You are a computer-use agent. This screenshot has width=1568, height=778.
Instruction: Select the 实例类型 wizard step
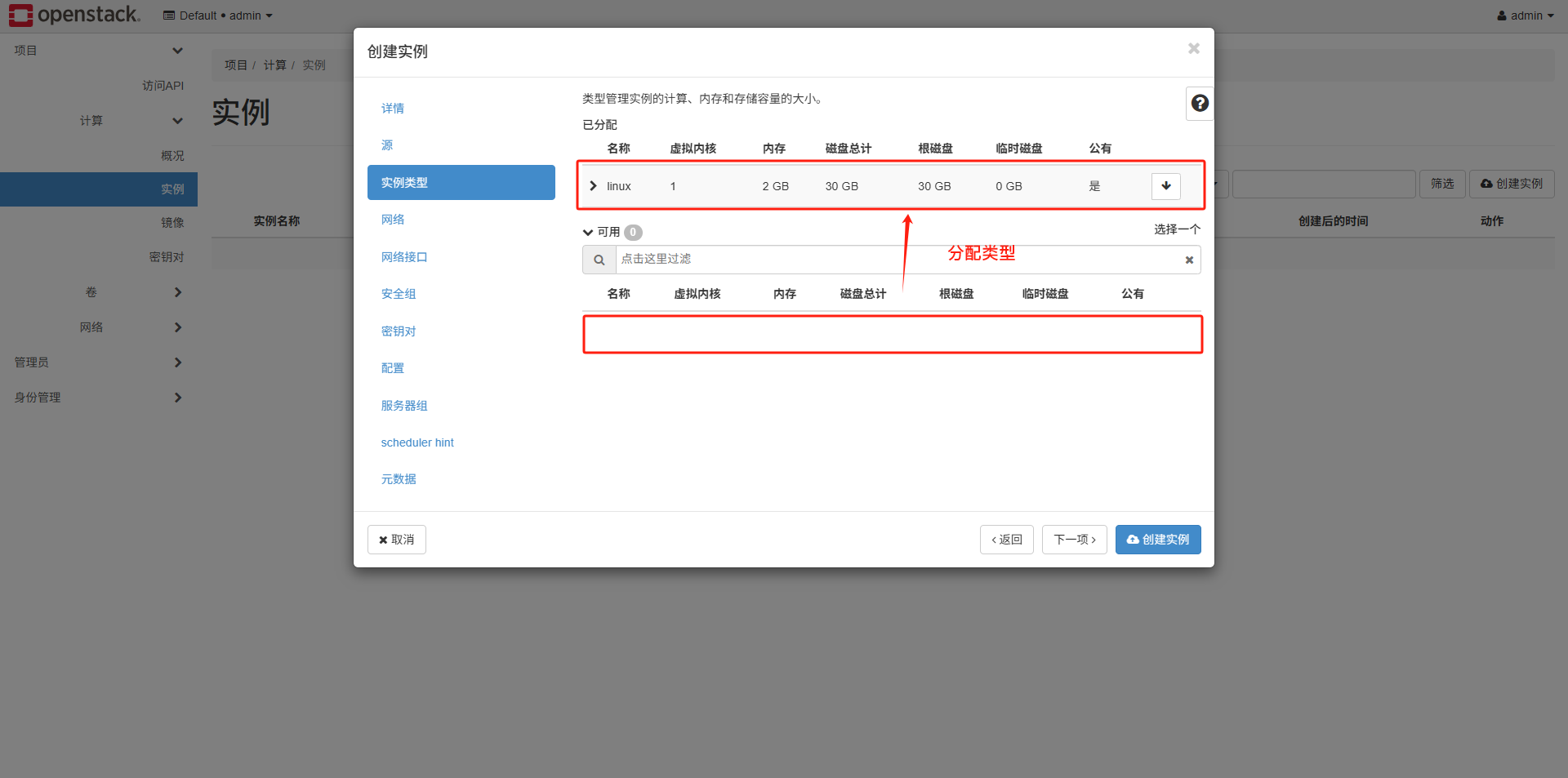[x=461, y=183]
